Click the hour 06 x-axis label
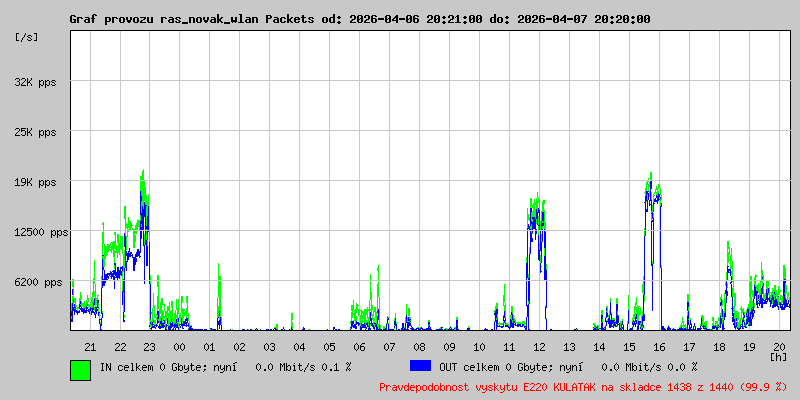Screen dimensions: 800x400 click(x=359, y=348)
